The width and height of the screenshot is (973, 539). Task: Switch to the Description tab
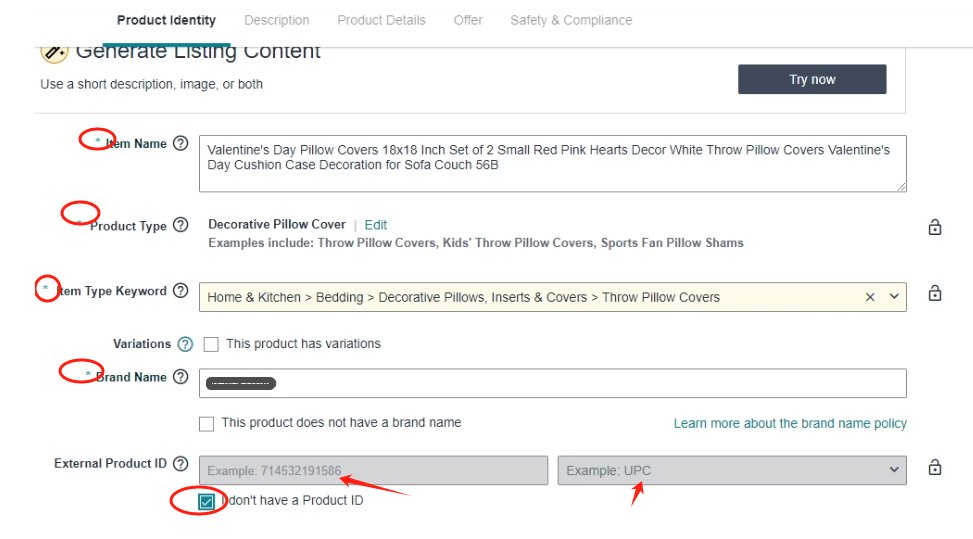pyautogui.click(x=277, y=20)
